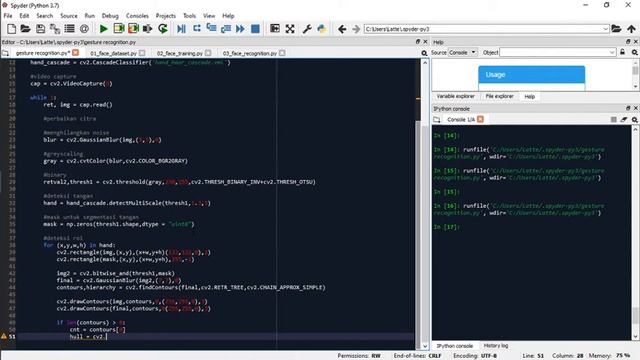Switch to 01_face_dataset.py tab
Image resolution: width=640 pixels, height=360 pixels.
113,53
